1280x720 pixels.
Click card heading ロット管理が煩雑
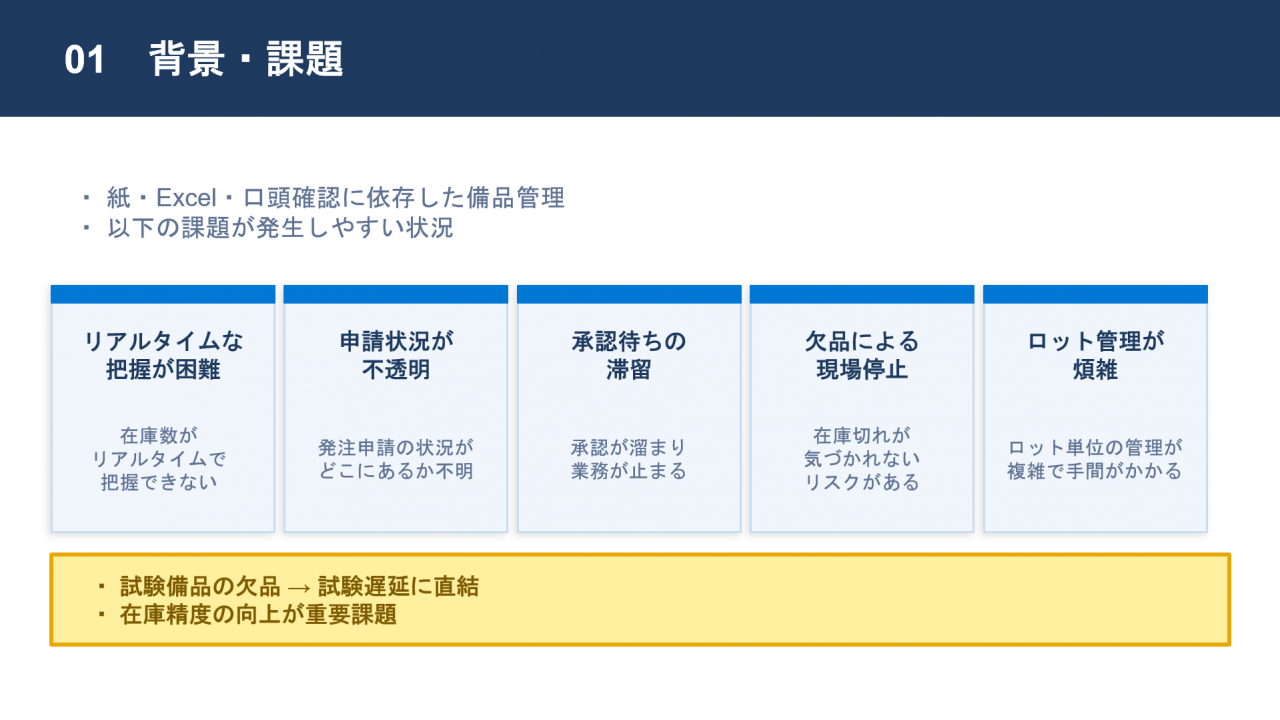point(1095,355)
